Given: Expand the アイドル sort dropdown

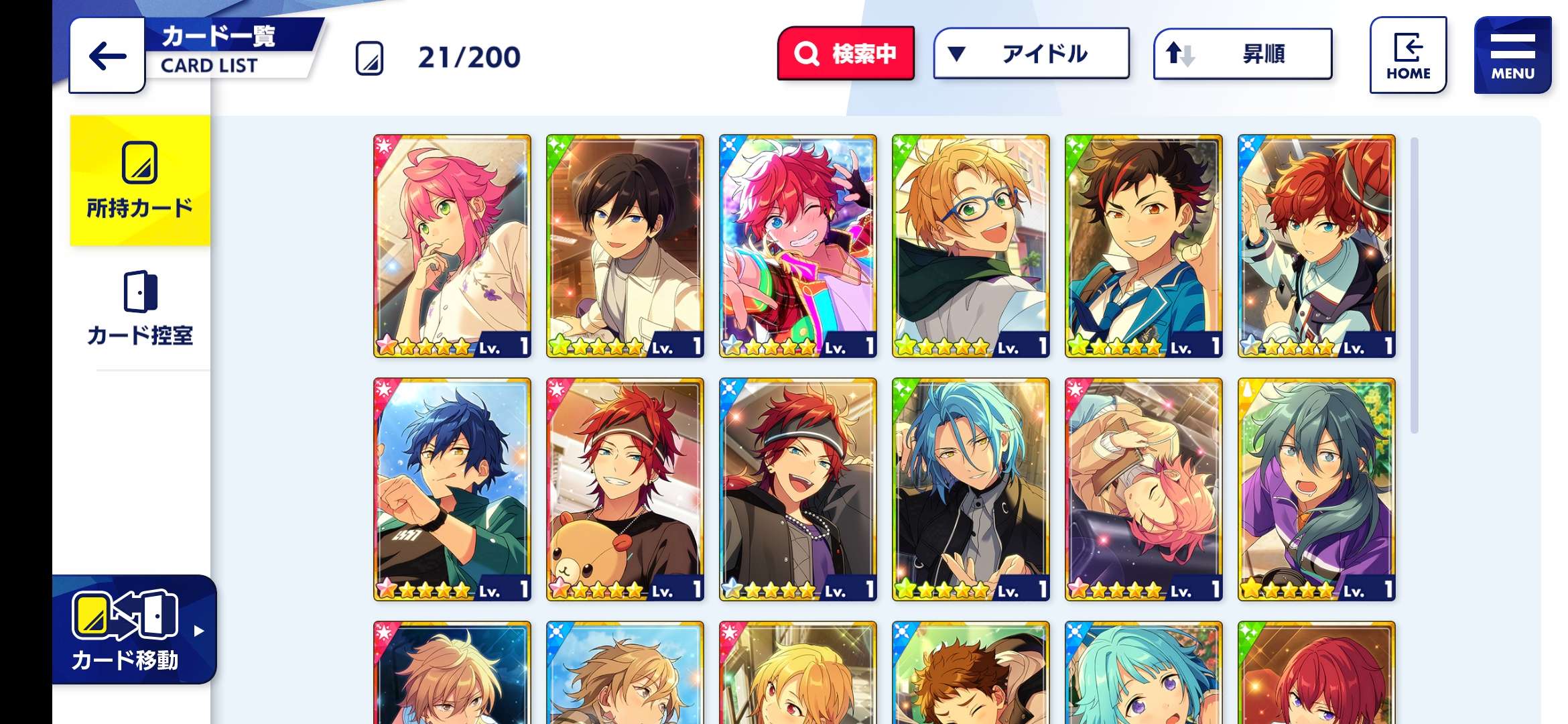Looking at the screenshot, I should (x=1031, y=54).
